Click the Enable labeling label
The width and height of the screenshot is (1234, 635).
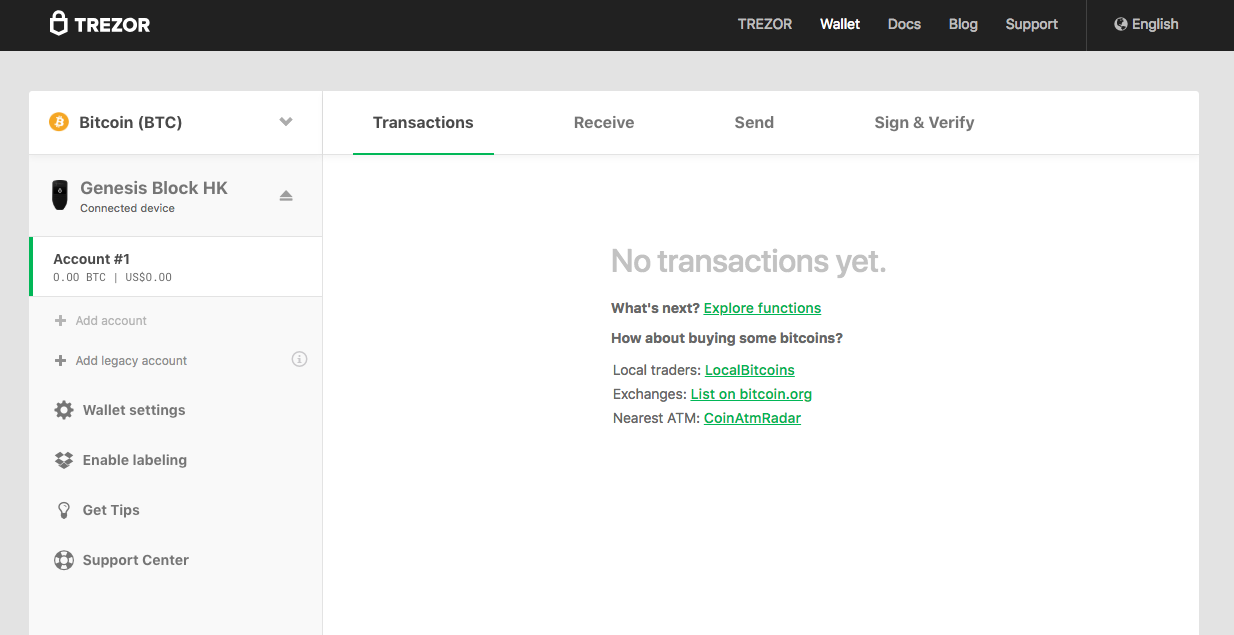coord(135,460)
